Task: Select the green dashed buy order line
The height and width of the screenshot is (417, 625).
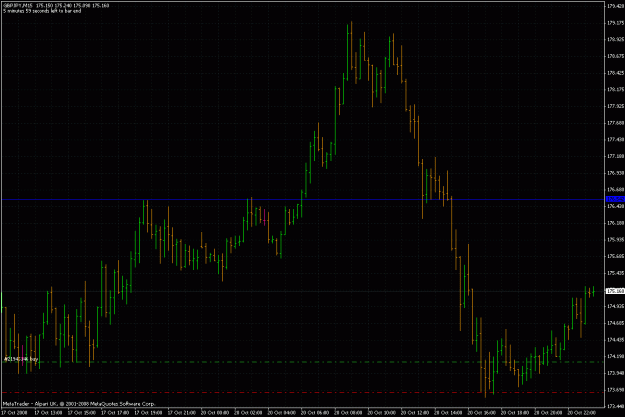Action: [303, 362]
